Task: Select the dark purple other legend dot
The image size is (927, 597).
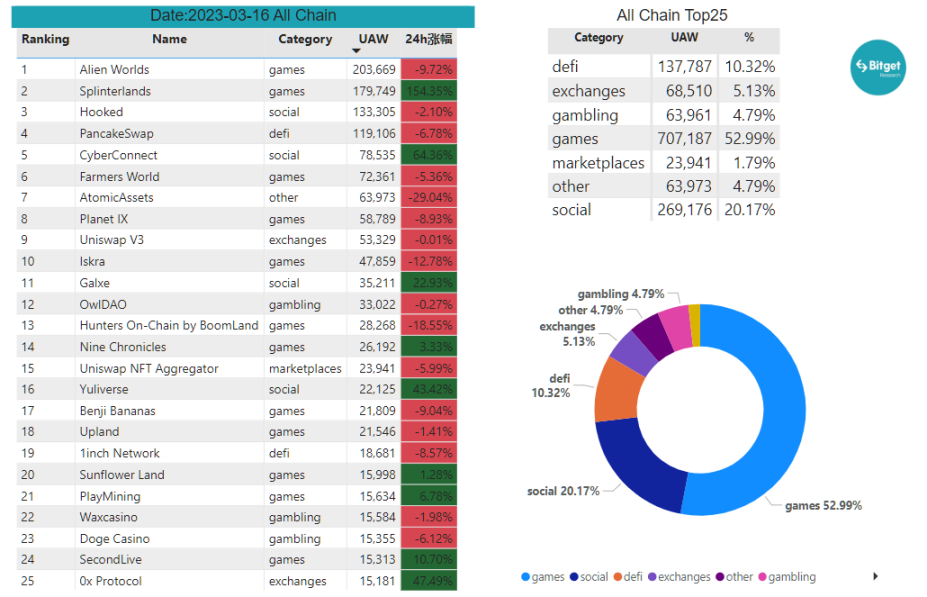Action: pyautogui.click(x=720, y=577)
